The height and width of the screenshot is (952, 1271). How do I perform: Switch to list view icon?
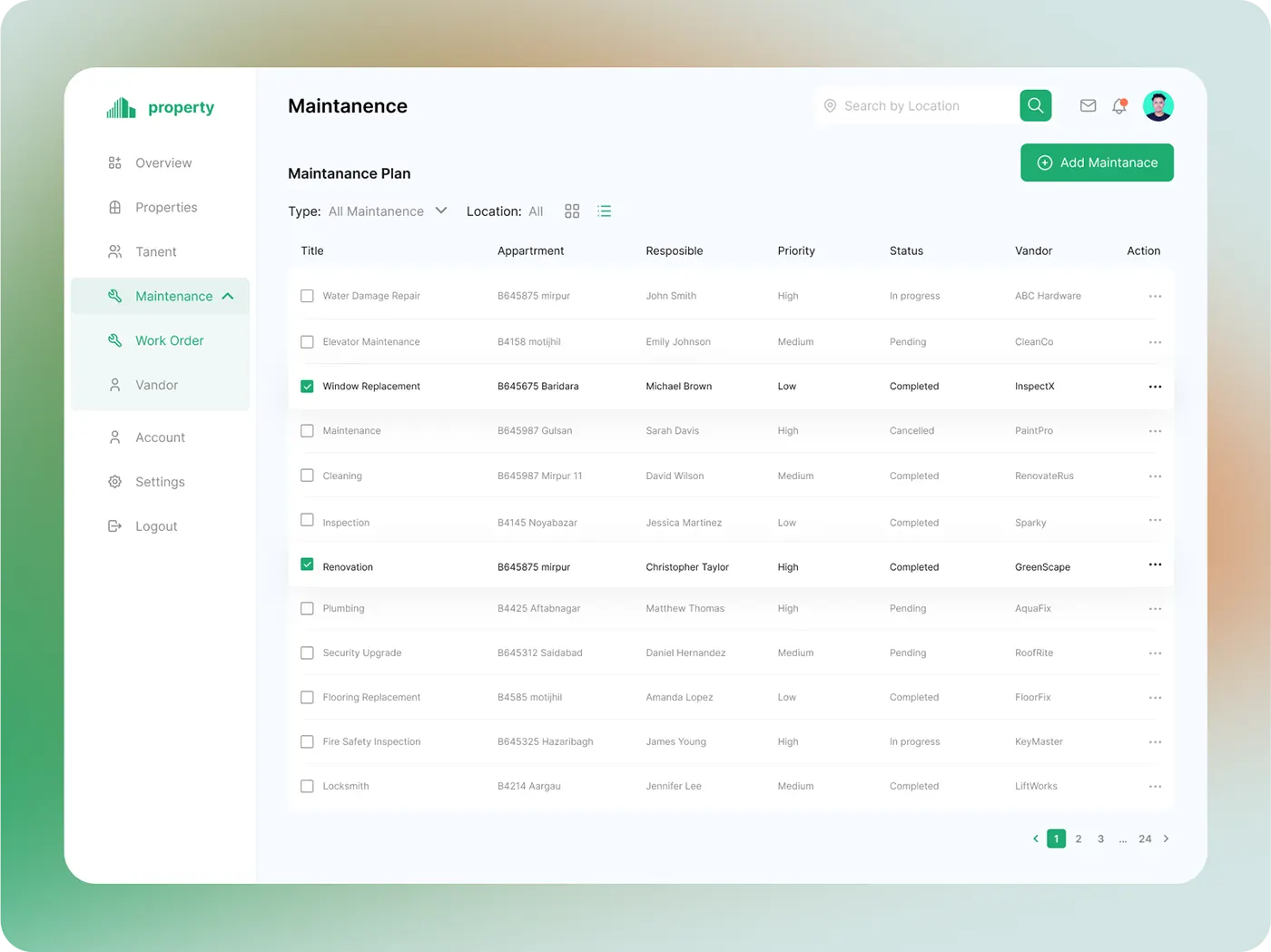point(605,211)
